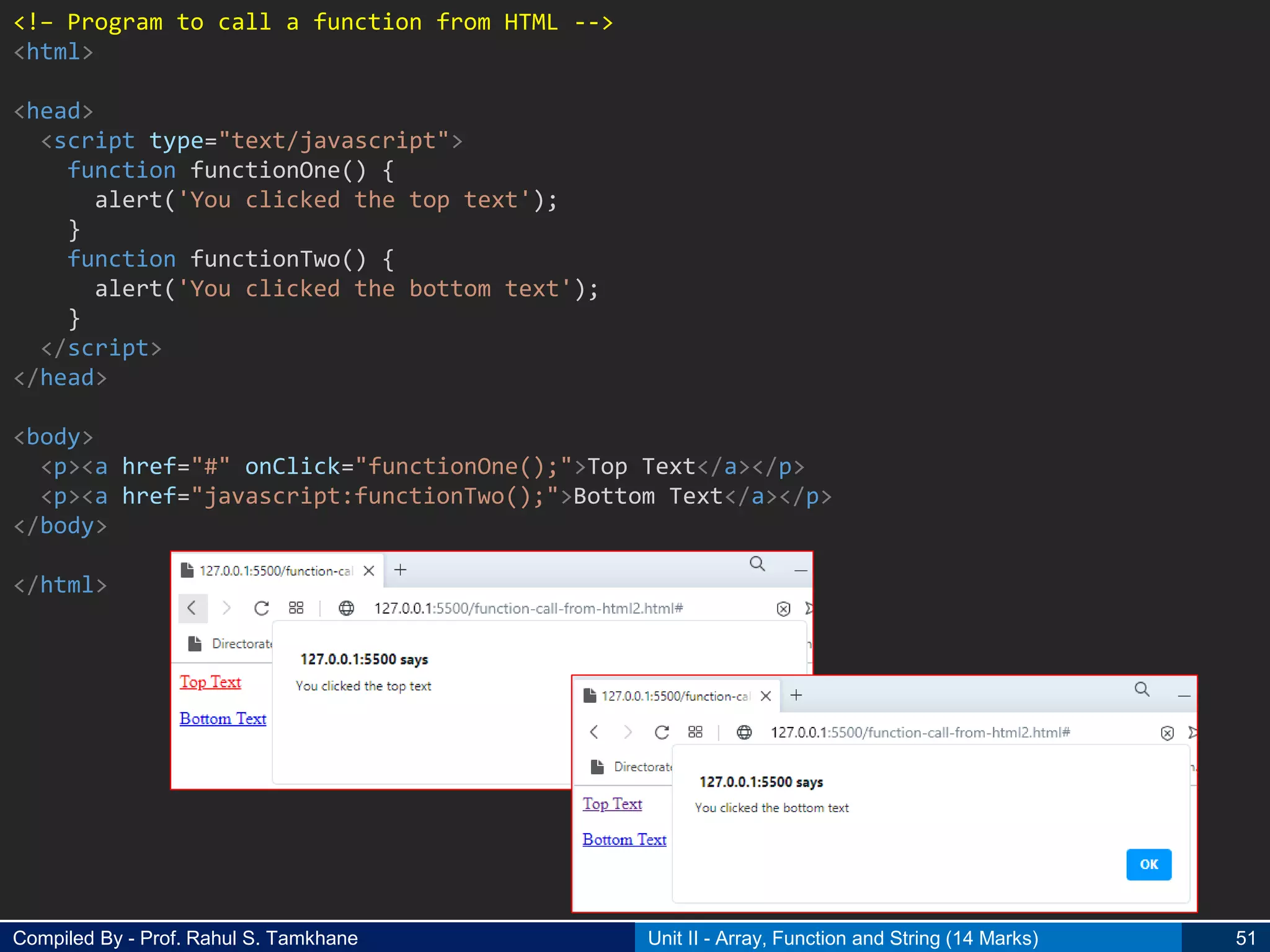Click OK in the bottom text alert dialog
Viewport: 1270px width, 952px height.
(1148, 865)
